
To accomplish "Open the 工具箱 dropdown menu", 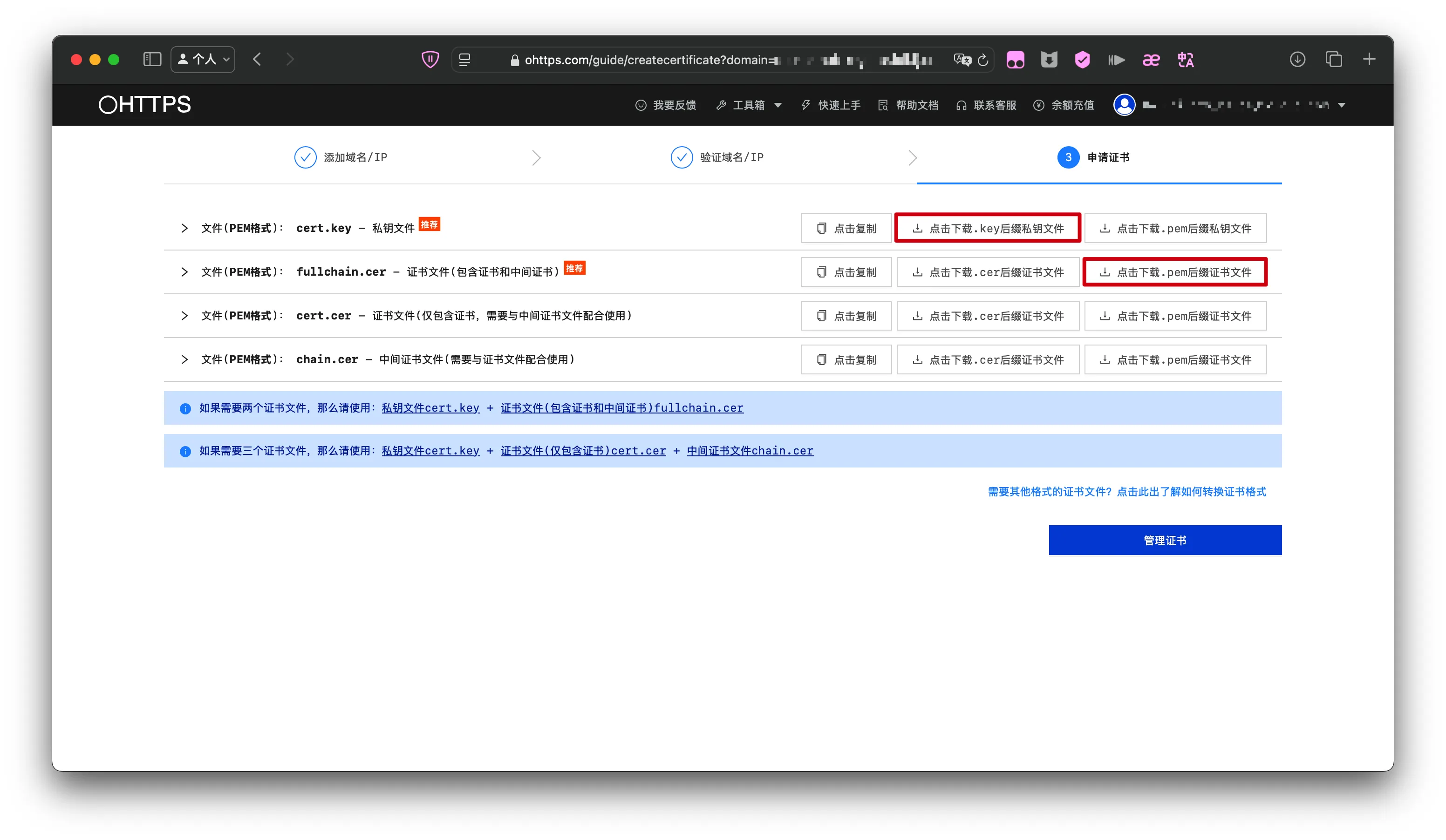I will point(750,106).
